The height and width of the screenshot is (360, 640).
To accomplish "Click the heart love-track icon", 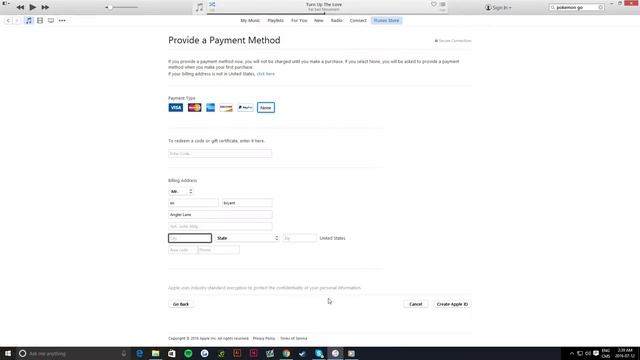I will [433, 4].
